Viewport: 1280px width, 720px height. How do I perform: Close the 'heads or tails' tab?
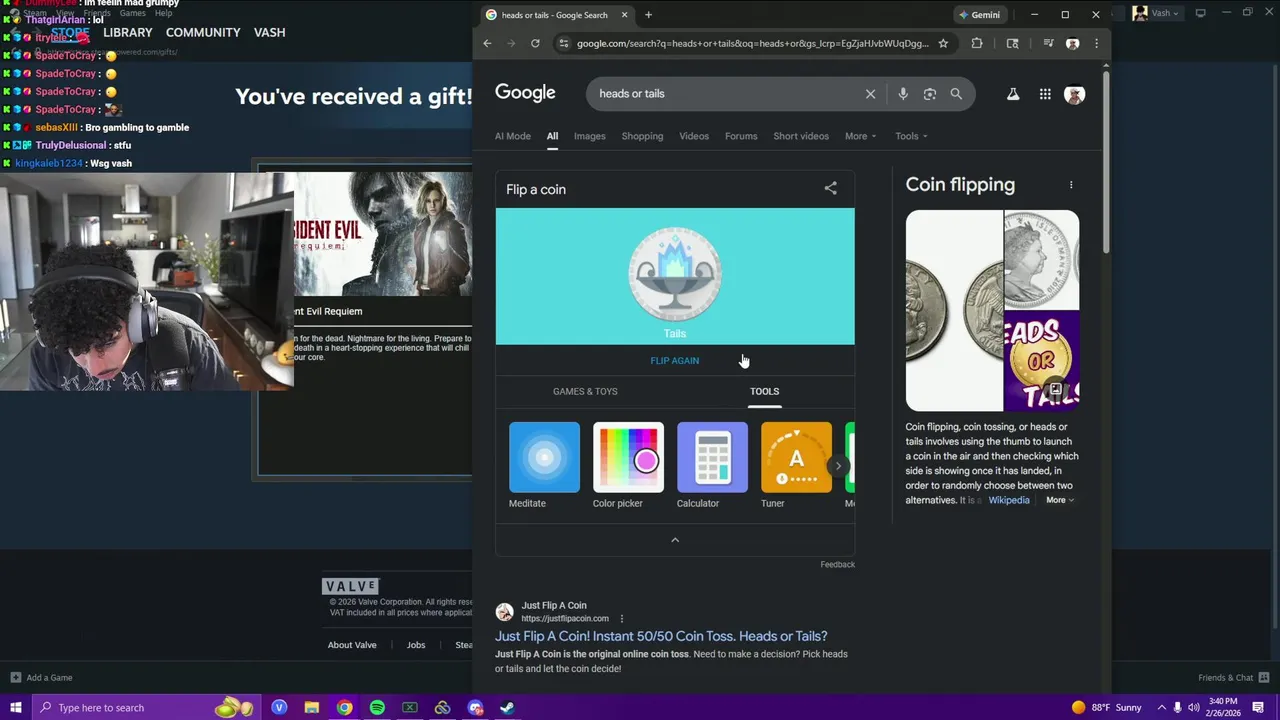coord(624,15)
